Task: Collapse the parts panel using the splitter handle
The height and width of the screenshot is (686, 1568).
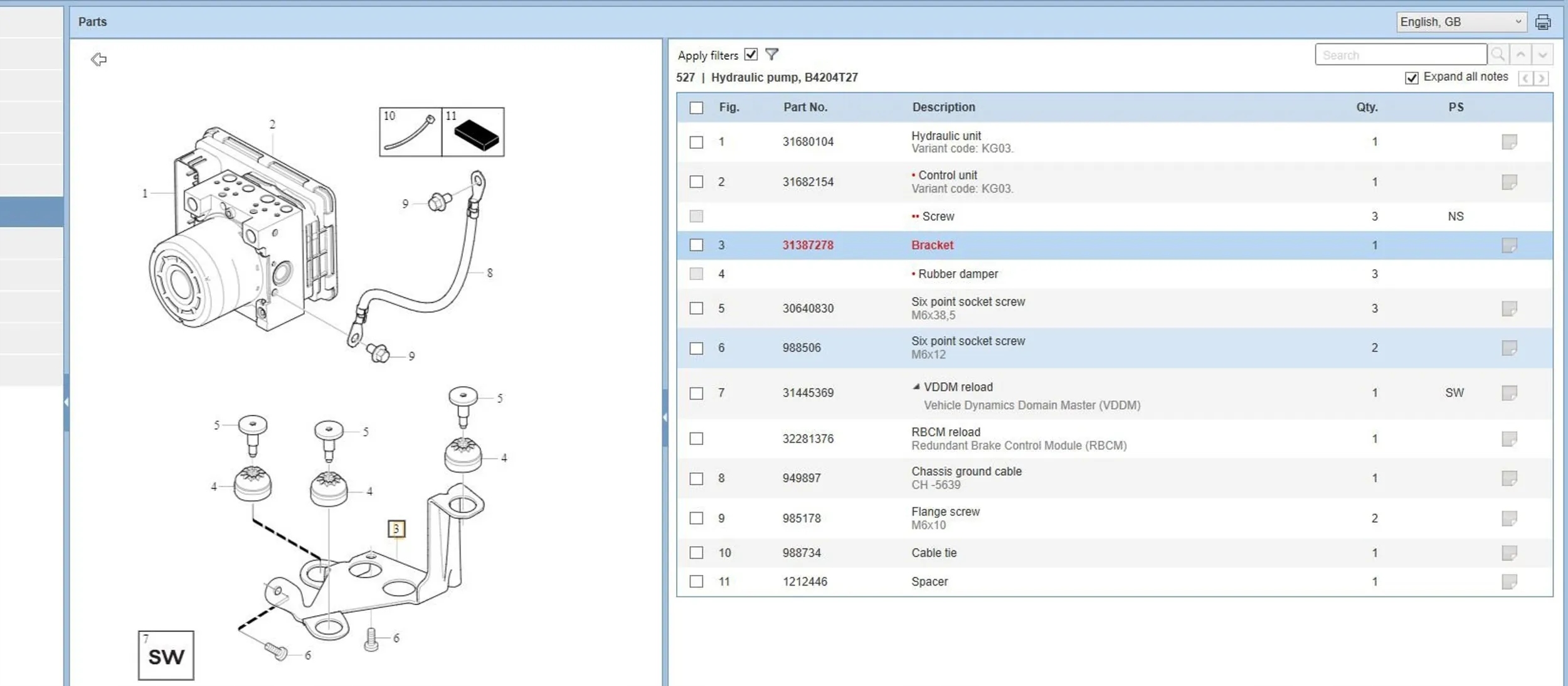Action: pos(664,417)
